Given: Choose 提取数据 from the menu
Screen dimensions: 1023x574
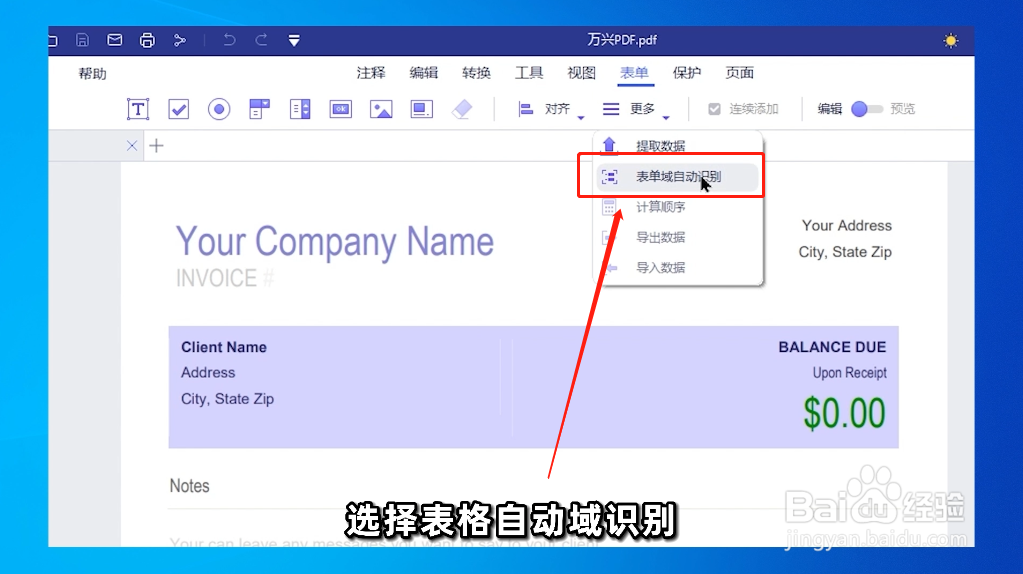Looking at the screenshot, I should (677, 145).
